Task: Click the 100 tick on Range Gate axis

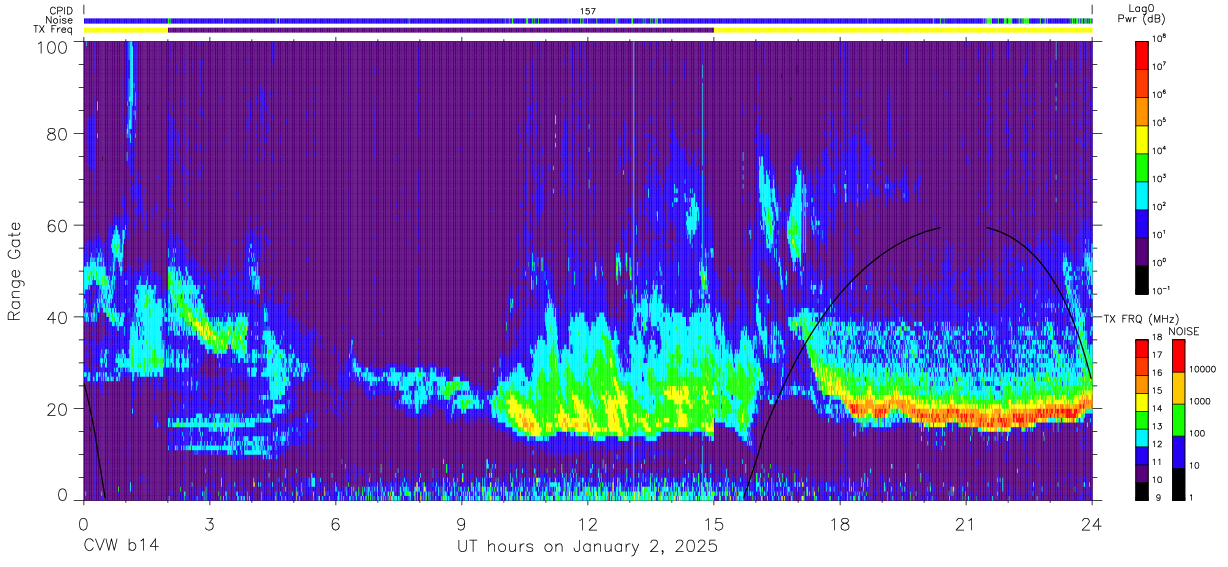Action: click(53, 47)
